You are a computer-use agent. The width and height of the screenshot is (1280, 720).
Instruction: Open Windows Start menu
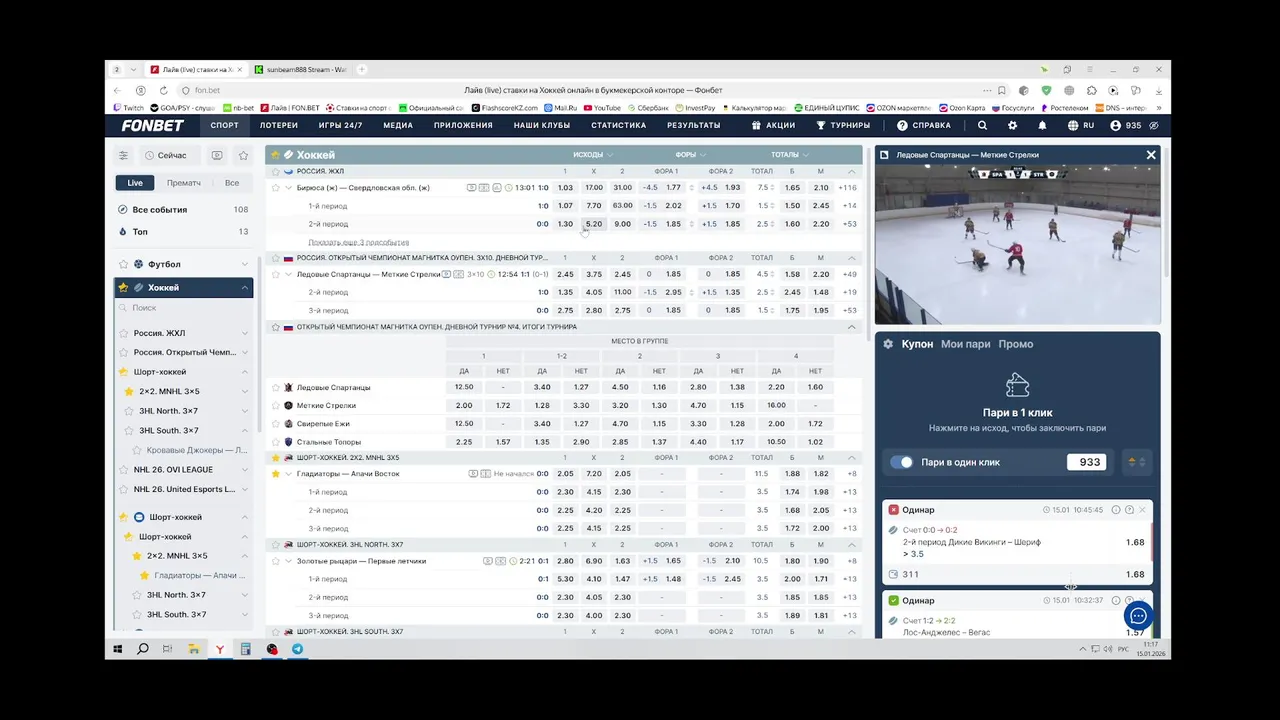point(118,649)
